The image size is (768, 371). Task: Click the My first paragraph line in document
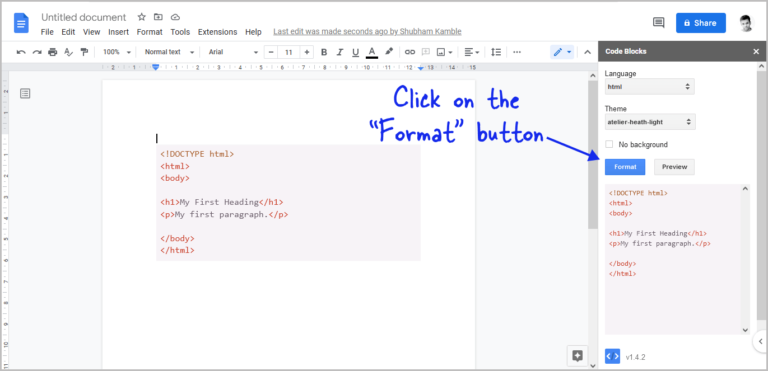pos(224,214)
